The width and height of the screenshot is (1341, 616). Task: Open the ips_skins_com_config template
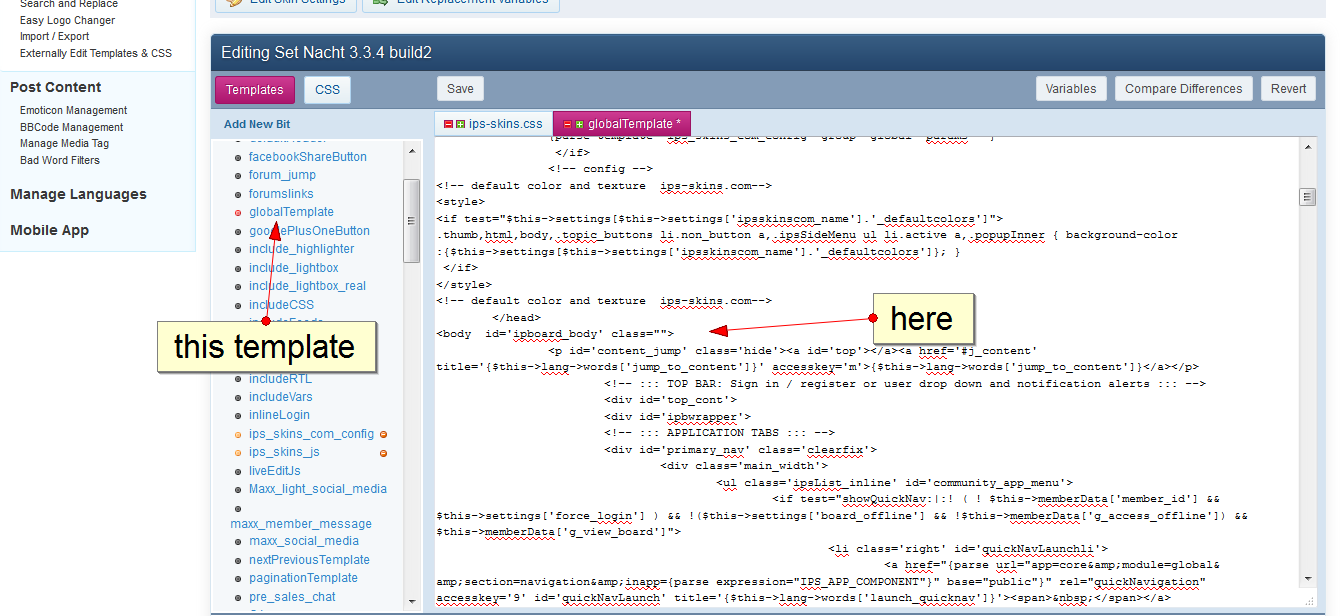[311, 434]
